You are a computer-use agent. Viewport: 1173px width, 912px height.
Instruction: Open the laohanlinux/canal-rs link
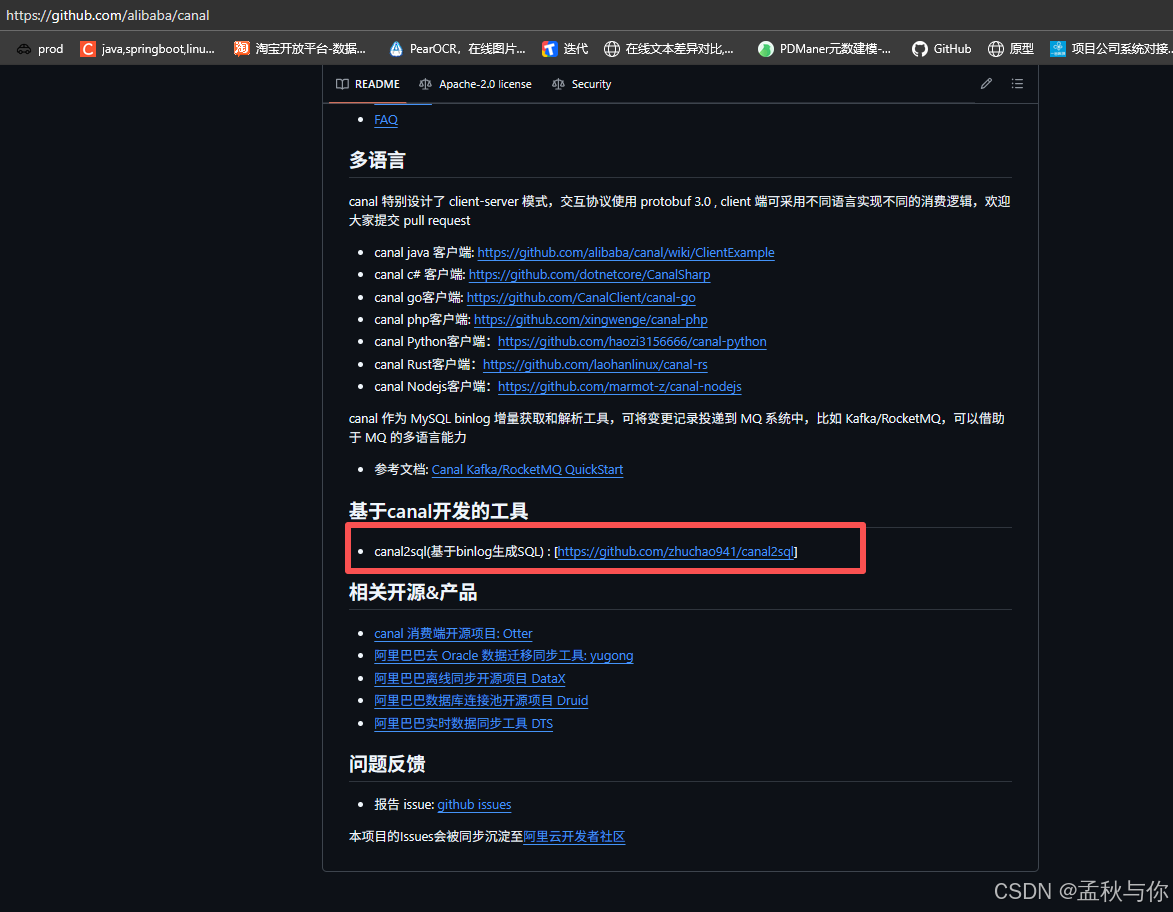point(595,364)
